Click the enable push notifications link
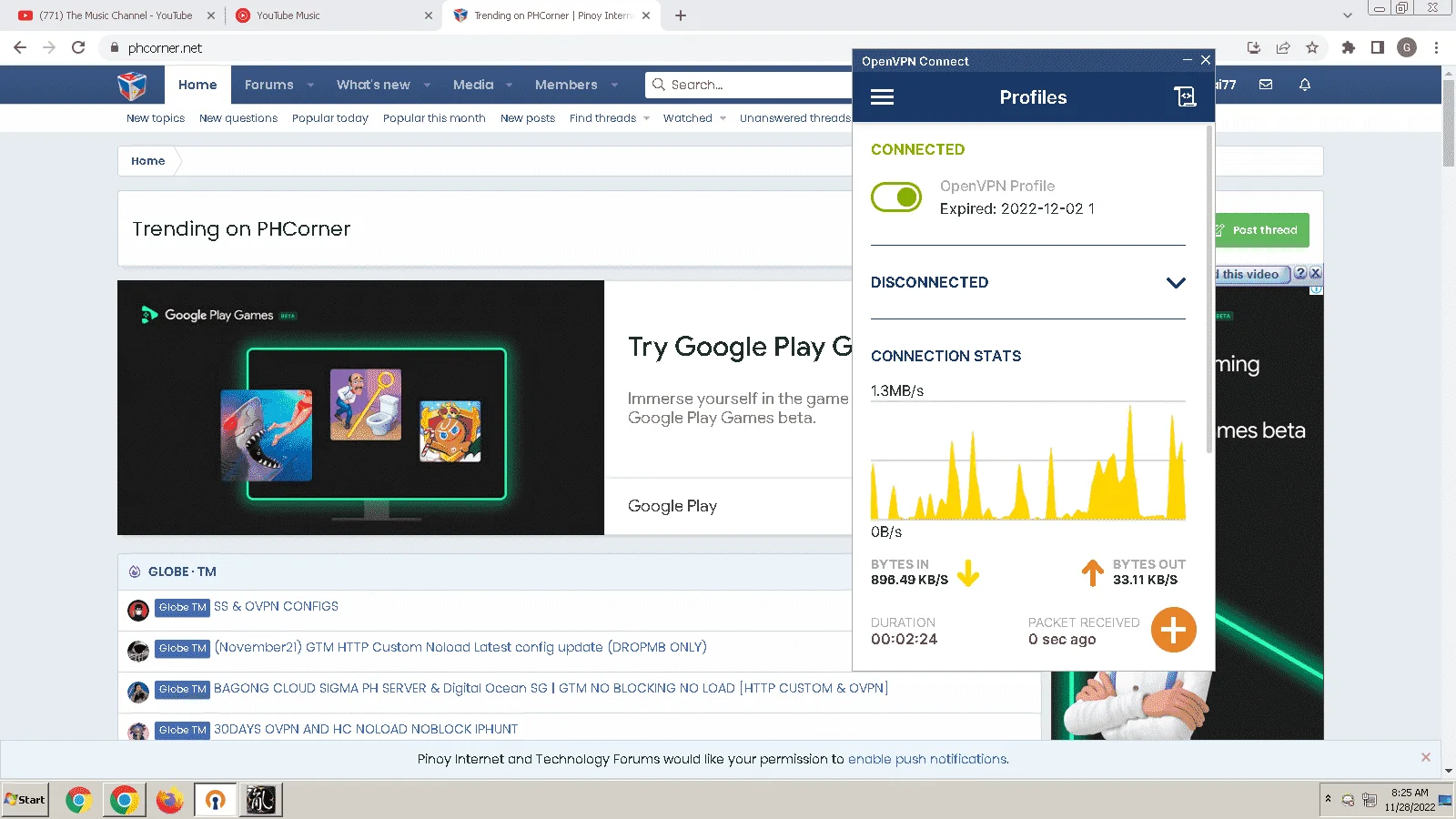Image resolution: width=1456 pixels, height=819 pixels. pos(927,759)
